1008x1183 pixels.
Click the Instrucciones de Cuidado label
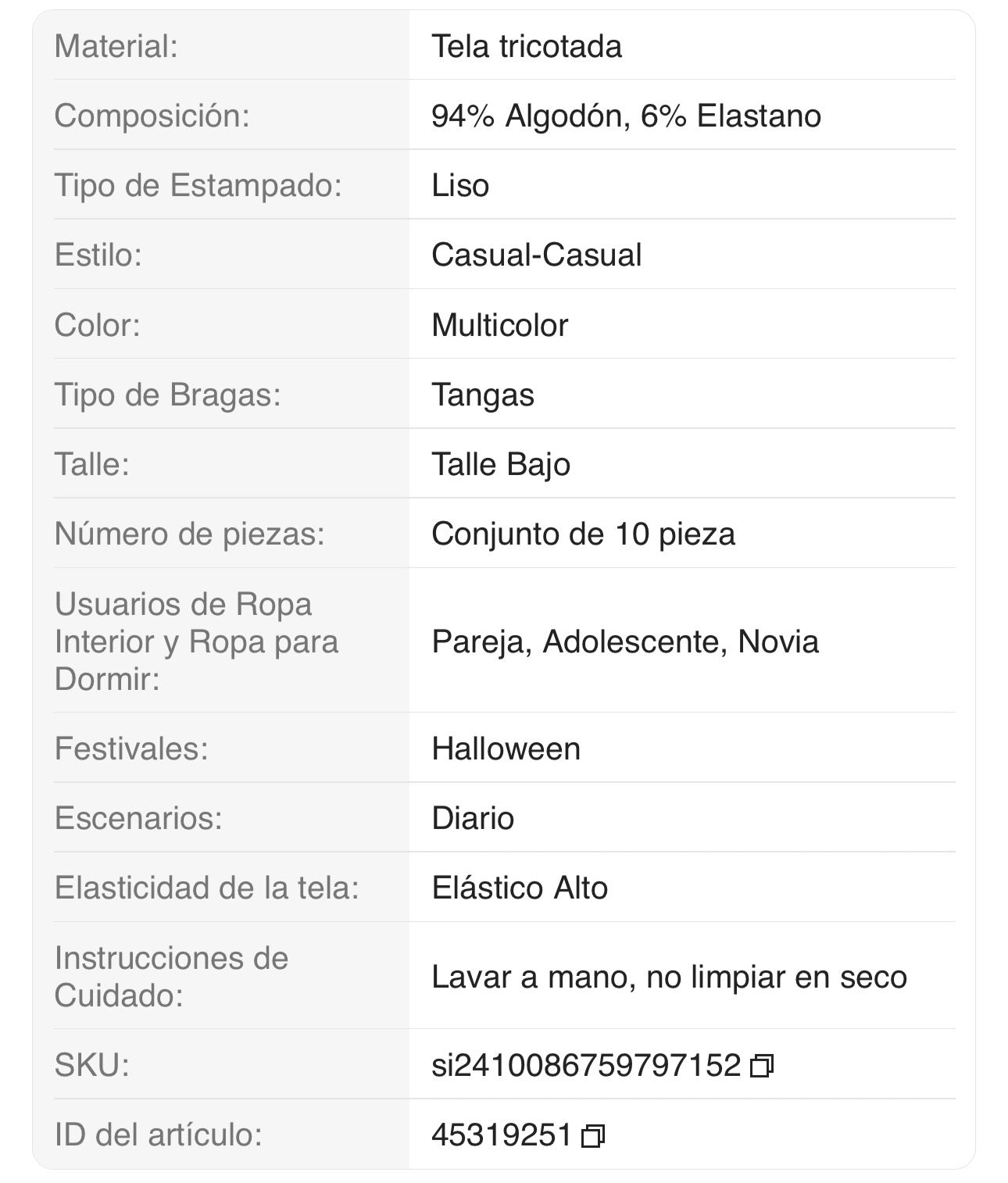171,977
